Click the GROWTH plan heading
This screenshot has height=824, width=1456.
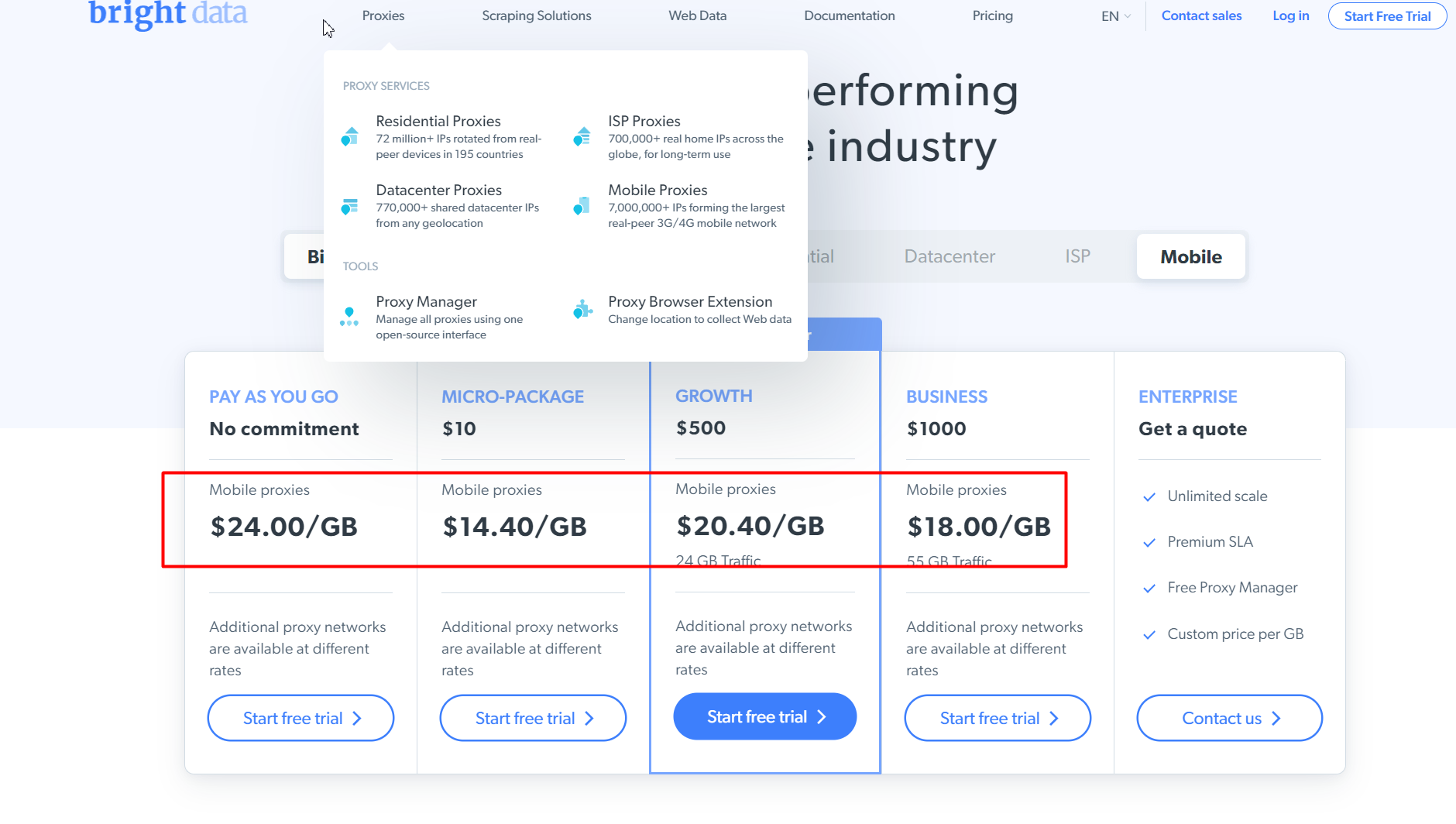pos(713,396)
